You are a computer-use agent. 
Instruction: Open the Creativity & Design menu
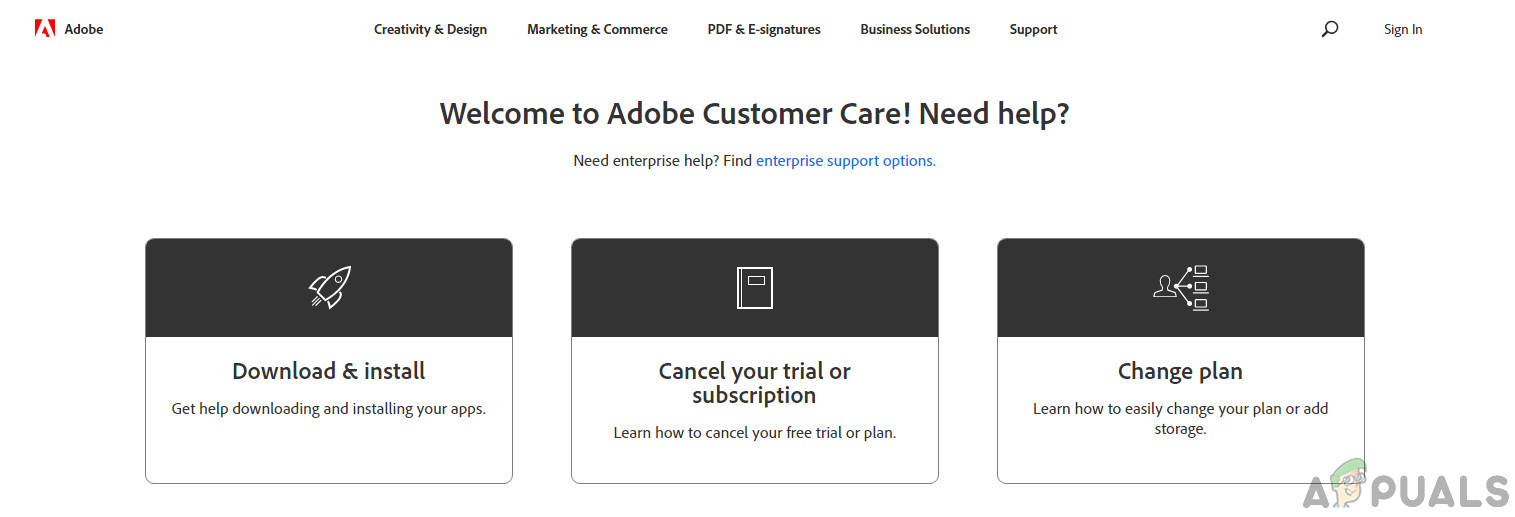coord(430,29)
